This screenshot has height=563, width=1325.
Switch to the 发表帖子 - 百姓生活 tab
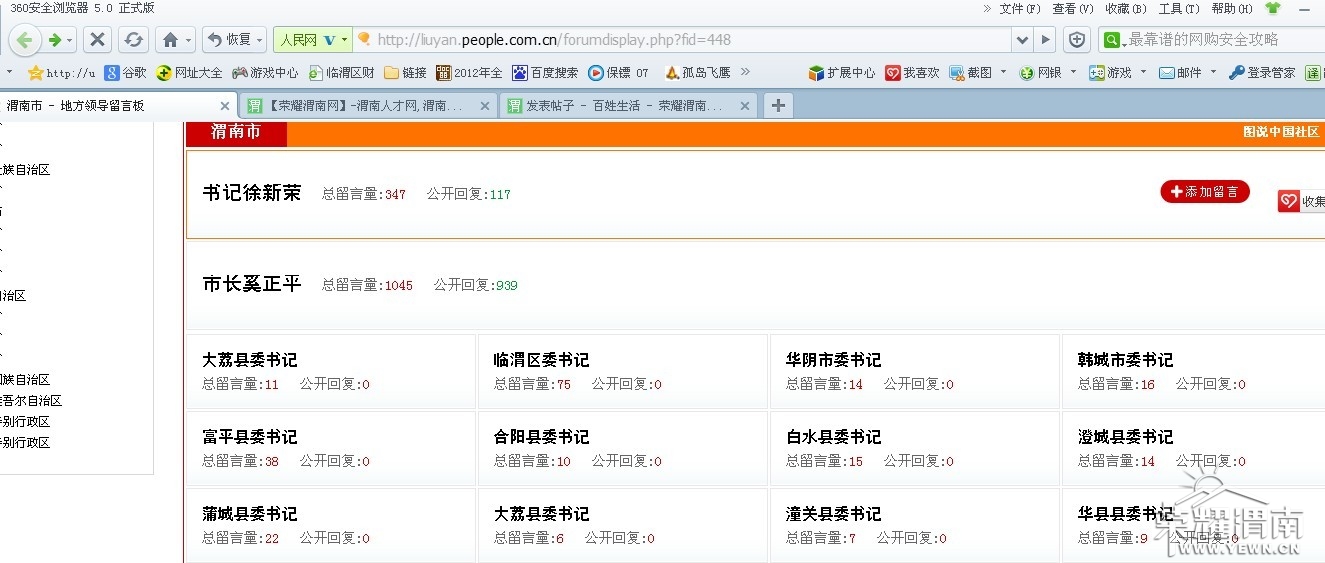629,105
